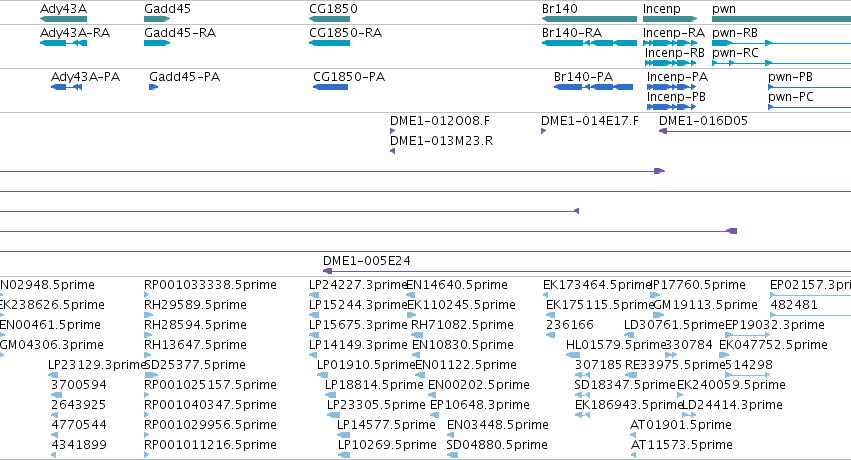
Task: Select the SD18347.5prime EST
Action: [x=625, y=385]
